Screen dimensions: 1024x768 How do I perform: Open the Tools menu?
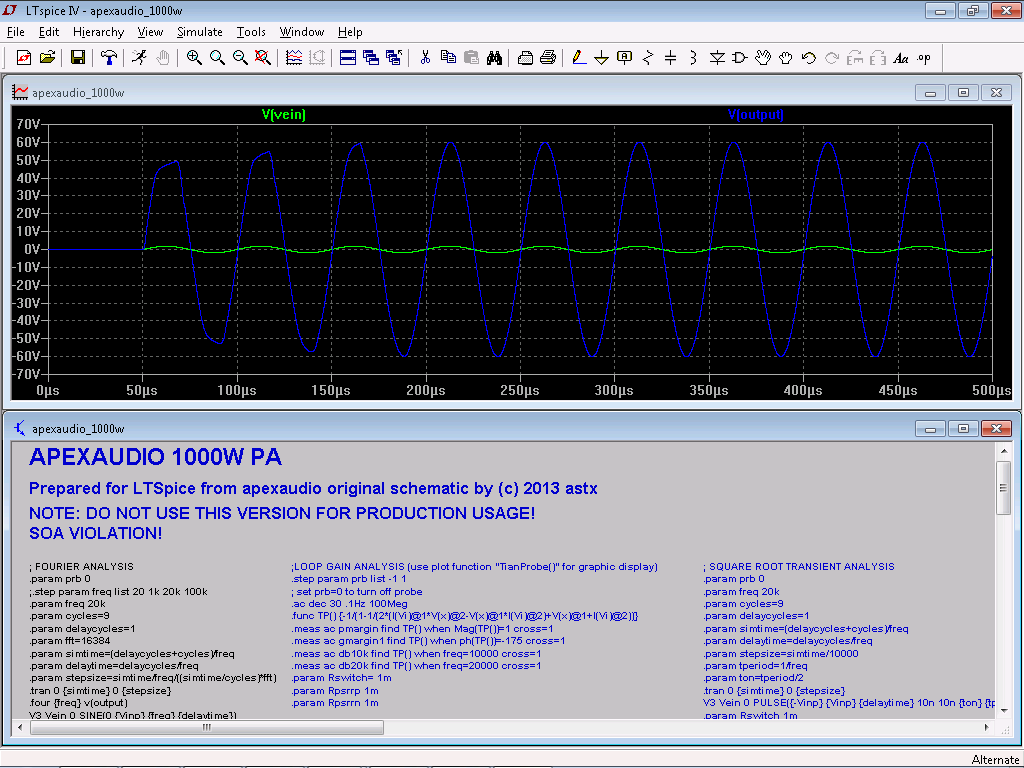(251, 32)
